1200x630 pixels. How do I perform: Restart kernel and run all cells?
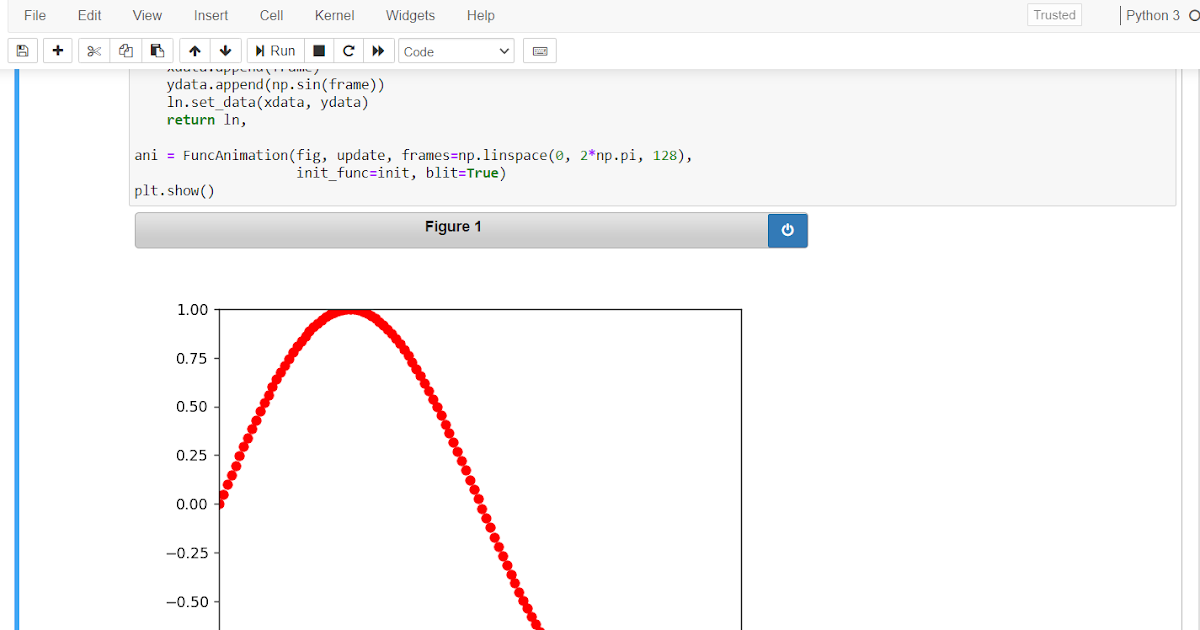click(x=378, y=50)
